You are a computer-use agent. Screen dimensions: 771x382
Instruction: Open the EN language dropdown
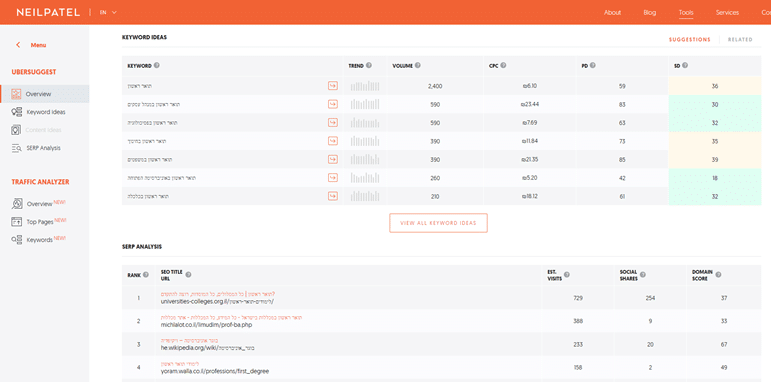[x=108, y=12]
